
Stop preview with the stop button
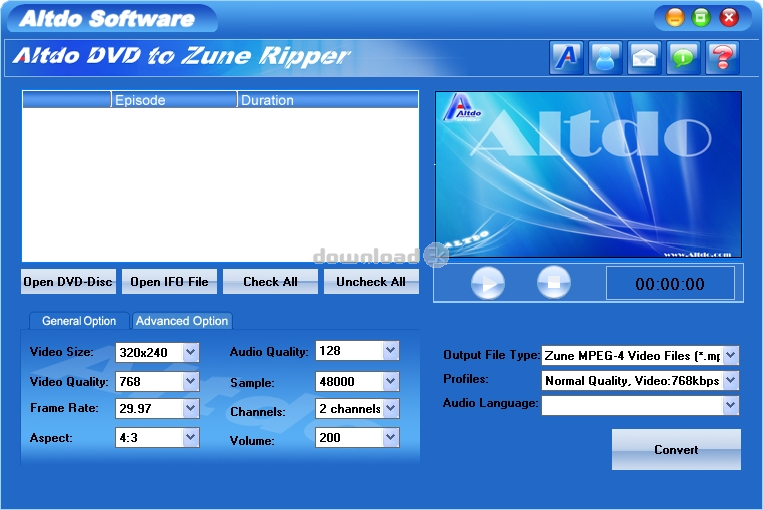click(x=554, y=283)
